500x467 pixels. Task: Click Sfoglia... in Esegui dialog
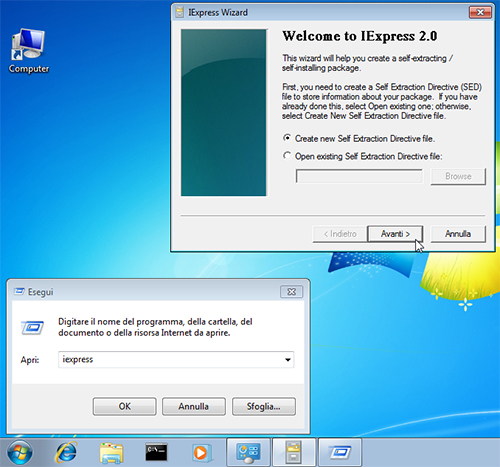264,406
